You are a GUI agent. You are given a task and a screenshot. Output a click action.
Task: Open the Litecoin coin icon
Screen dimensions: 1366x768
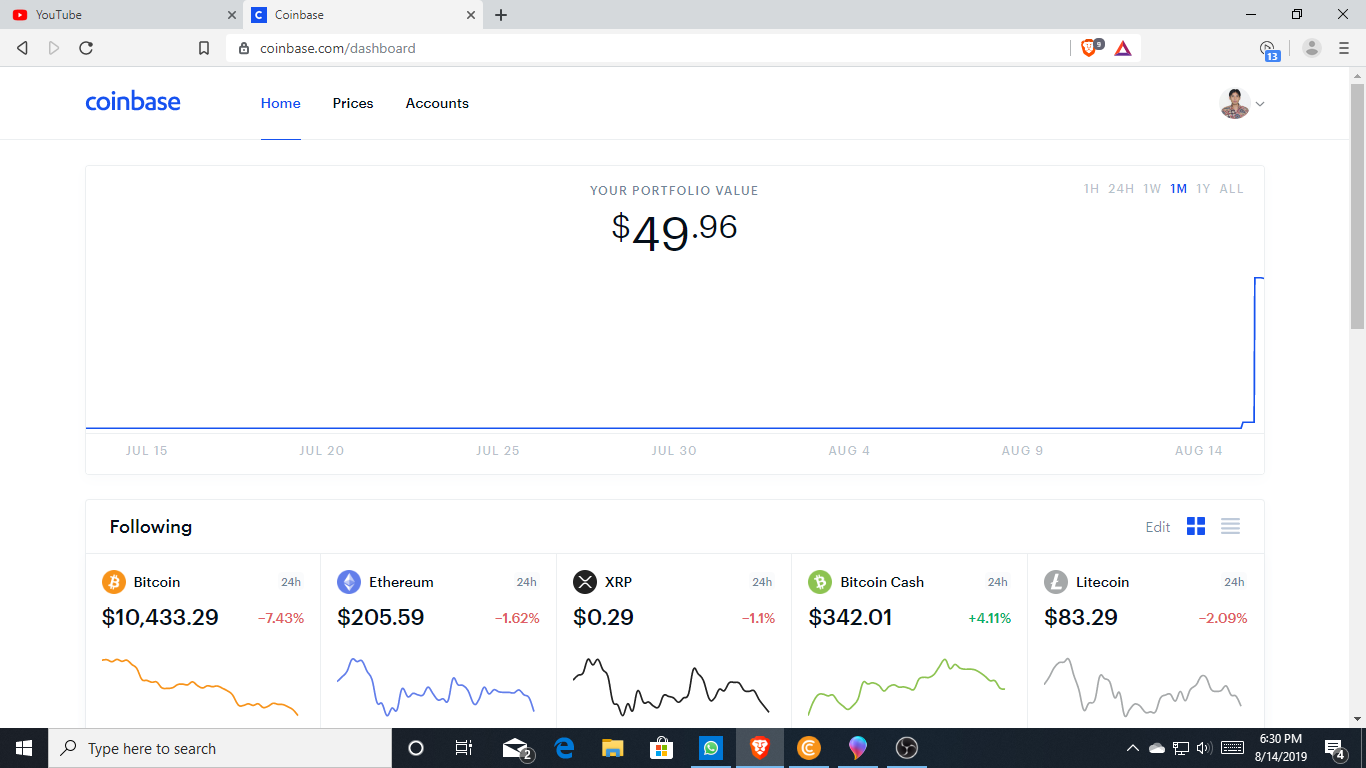(1056, 582)
